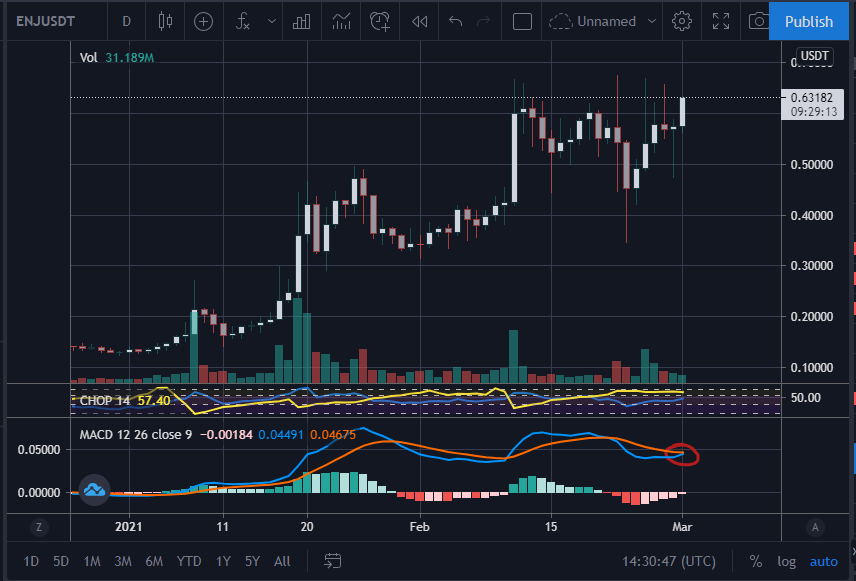Click the Compare or add symbol icon
This screenshot has height=581, width=856.
[x=203, y=21]
